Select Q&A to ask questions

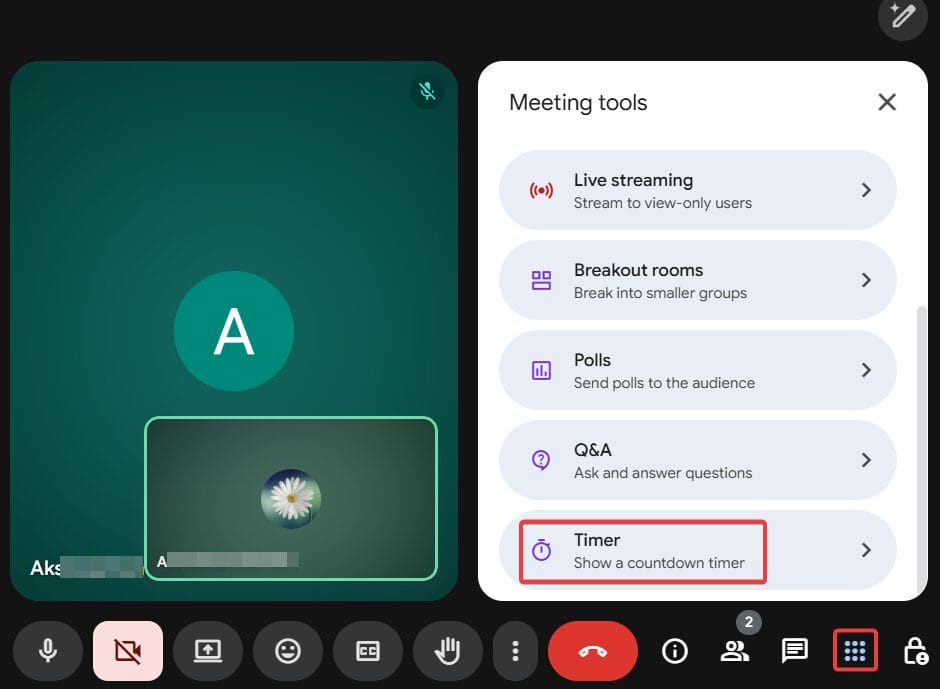click(697, 460)
